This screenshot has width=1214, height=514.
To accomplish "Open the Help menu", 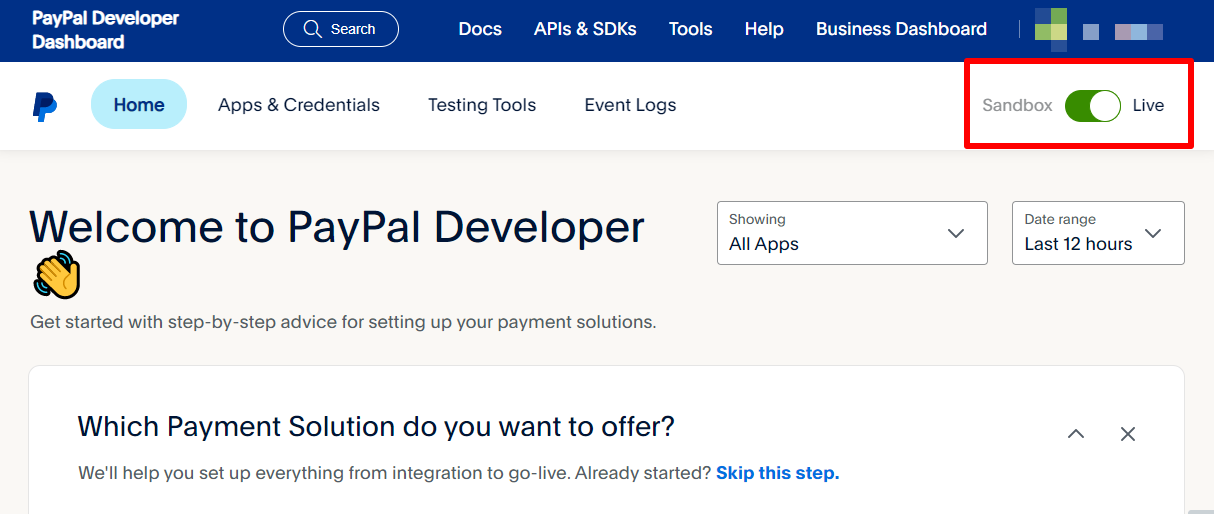I will (764, 29).
